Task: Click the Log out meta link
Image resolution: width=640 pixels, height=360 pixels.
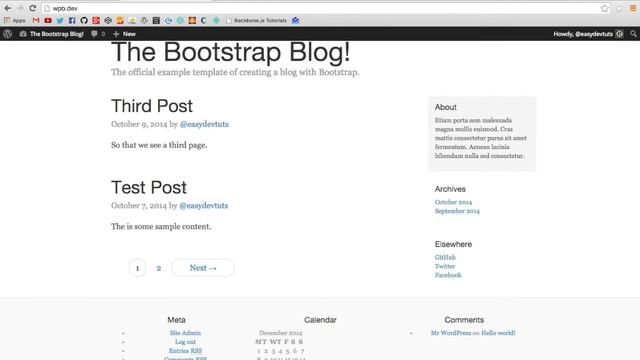Action: point(185,342)
